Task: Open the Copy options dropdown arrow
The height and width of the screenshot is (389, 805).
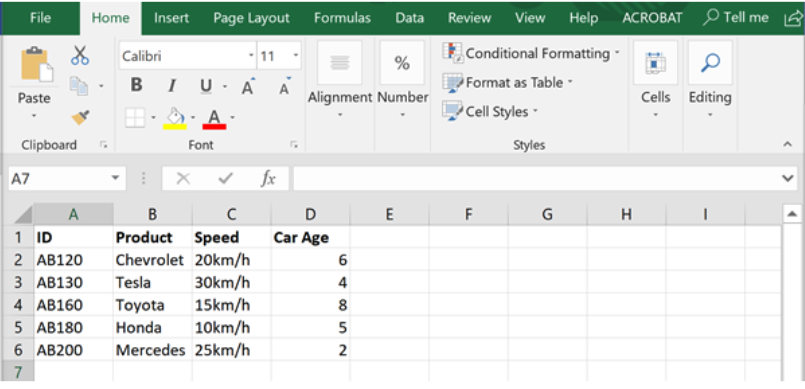Action: pyautogui.click(x=101, y=86)
